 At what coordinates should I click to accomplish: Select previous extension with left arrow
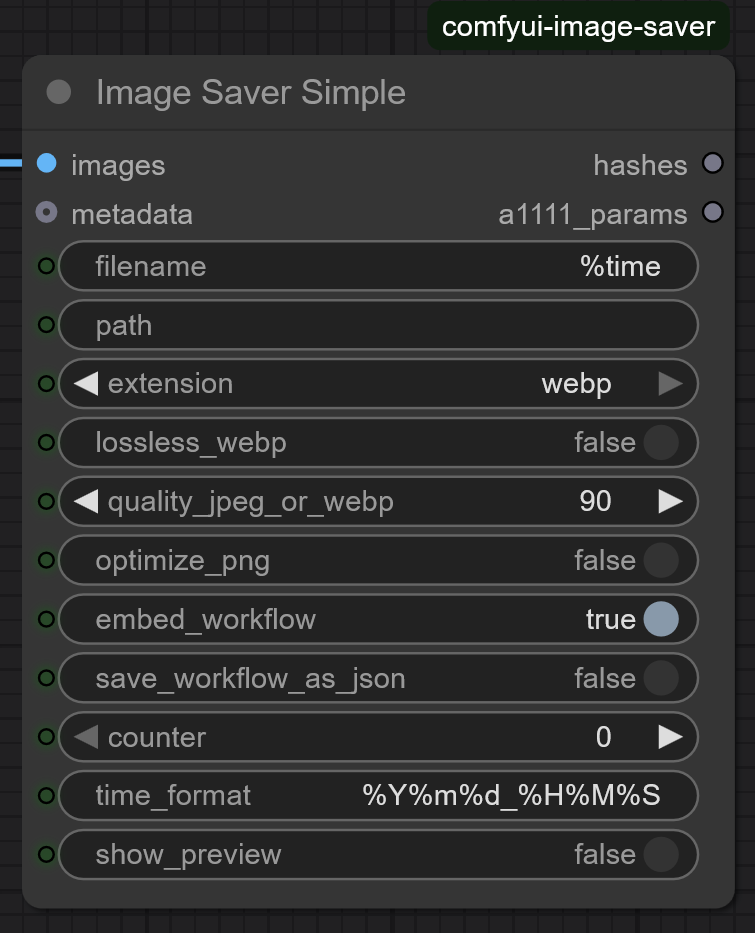pos(86,384)
